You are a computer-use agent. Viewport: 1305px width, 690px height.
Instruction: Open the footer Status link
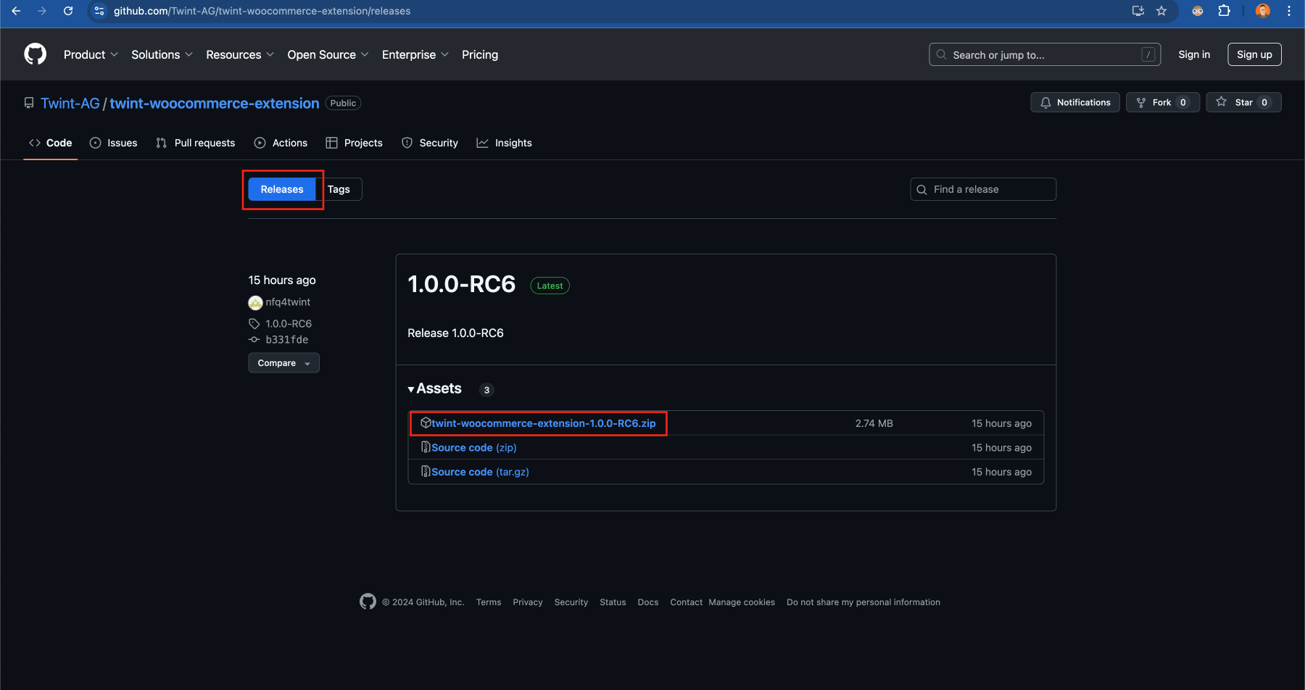[613, 602]
